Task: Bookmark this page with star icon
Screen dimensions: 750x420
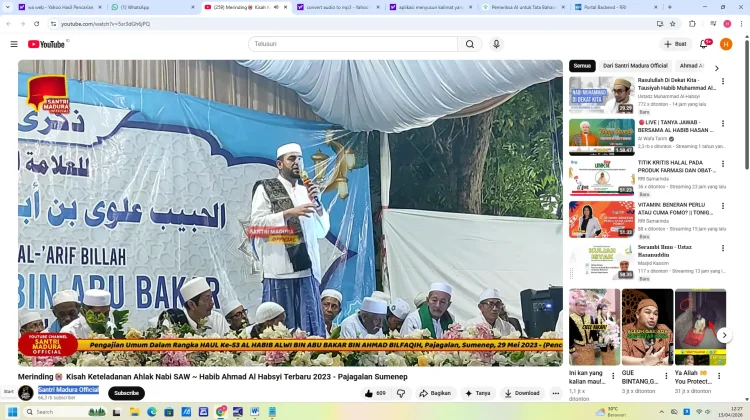Action: [x=673, y=23]
